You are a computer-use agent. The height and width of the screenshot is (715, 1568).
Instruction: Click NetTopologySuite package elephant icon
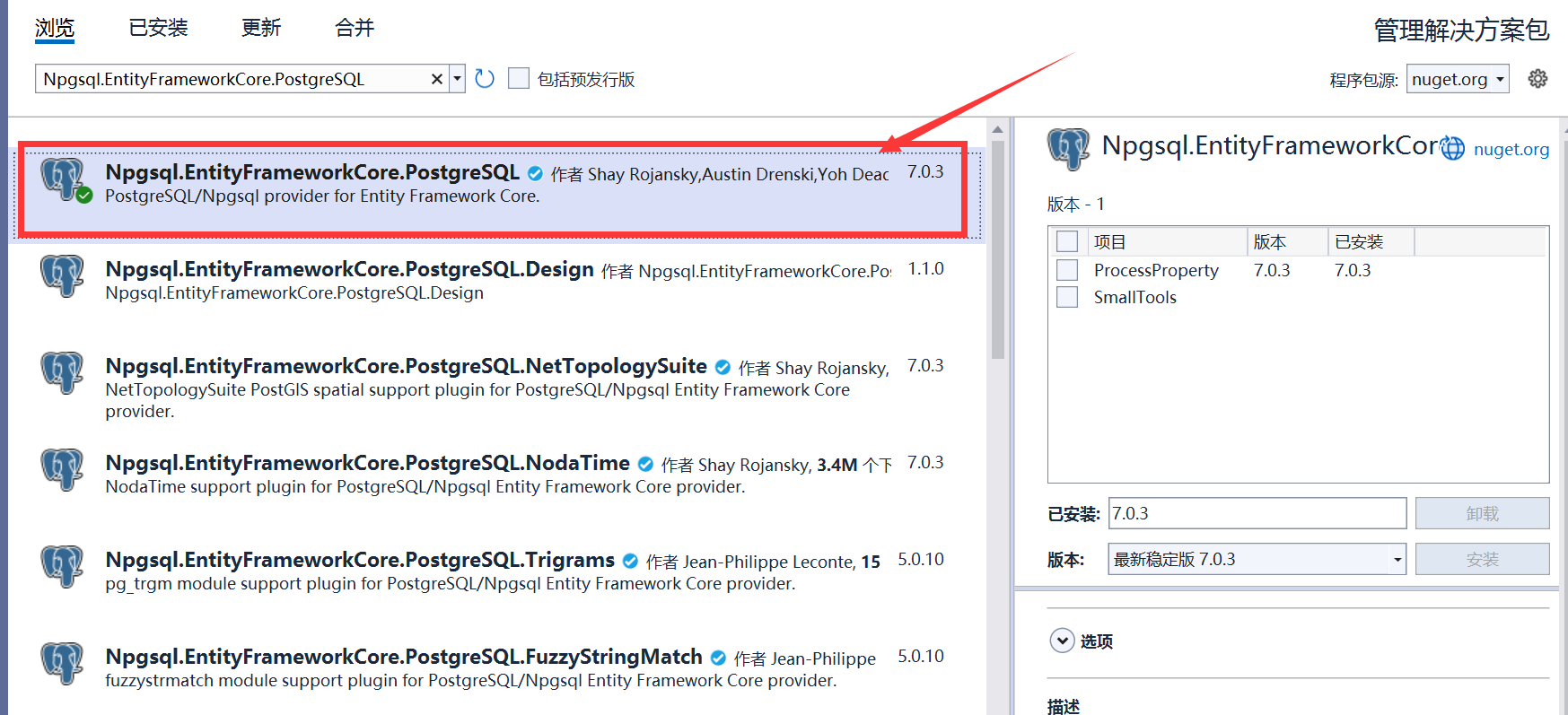point(62,372)
